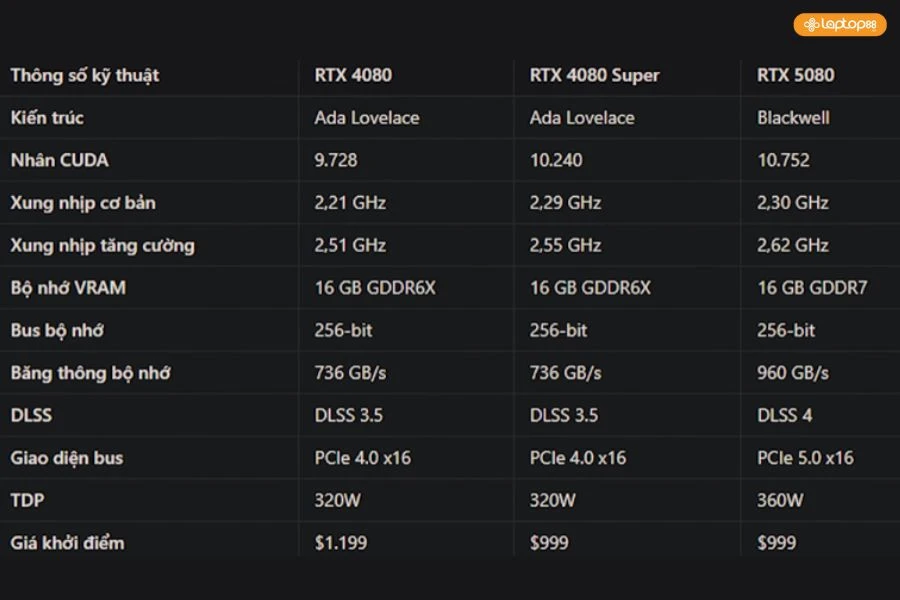Select the Bộ nhớ VRAM row label

(68, 288)
